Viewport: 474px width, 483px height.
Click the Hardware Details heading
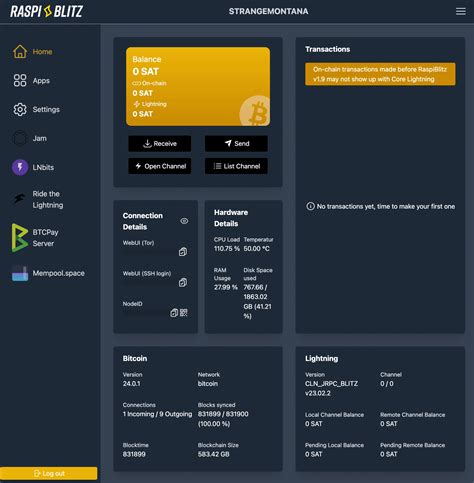coord(231,218)
